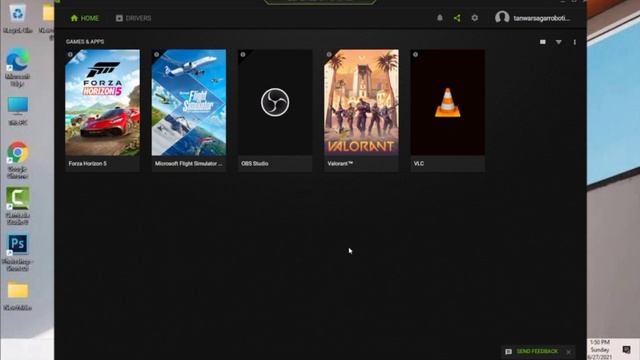640x360 pixels.
Task: Open the Home tab in GeForce Experience
Action: tap(84, 18)
